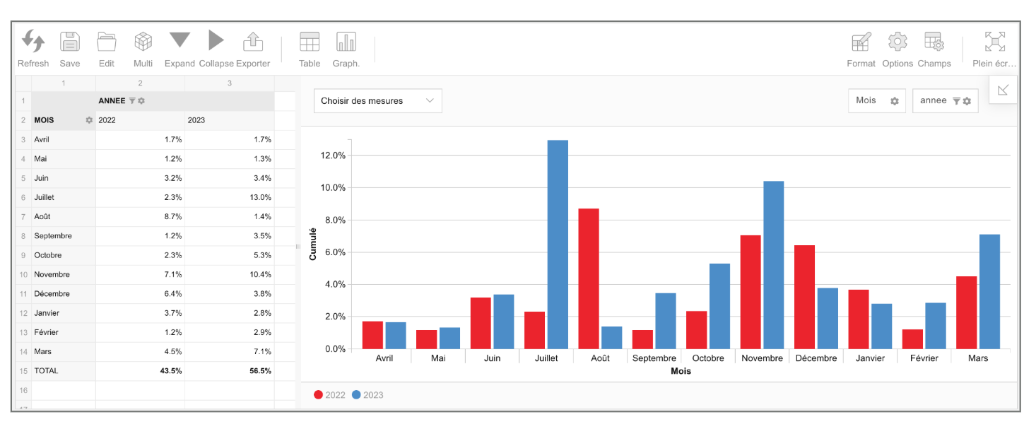
Task: Click the blue Juillet 2023 bar
Action: click(x=558, y=243)
